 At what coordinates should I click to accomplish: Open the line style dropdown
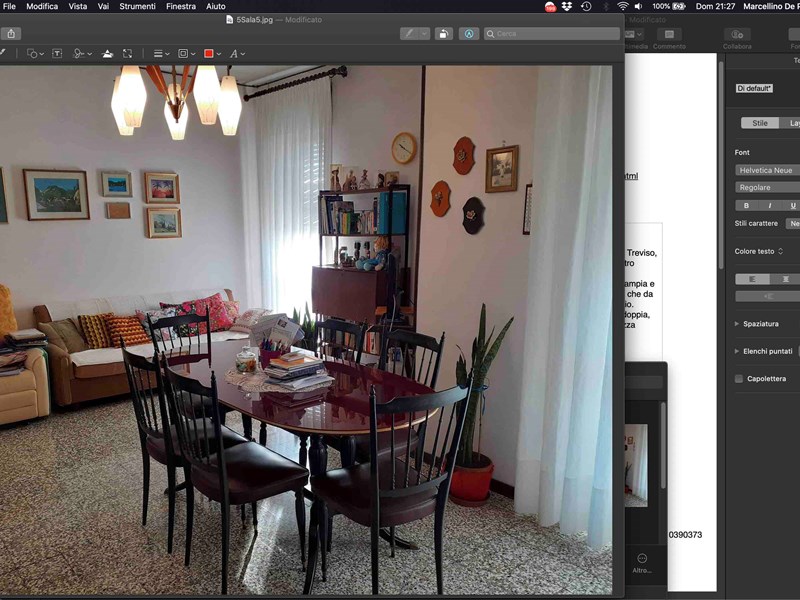[x=160, y=53]
